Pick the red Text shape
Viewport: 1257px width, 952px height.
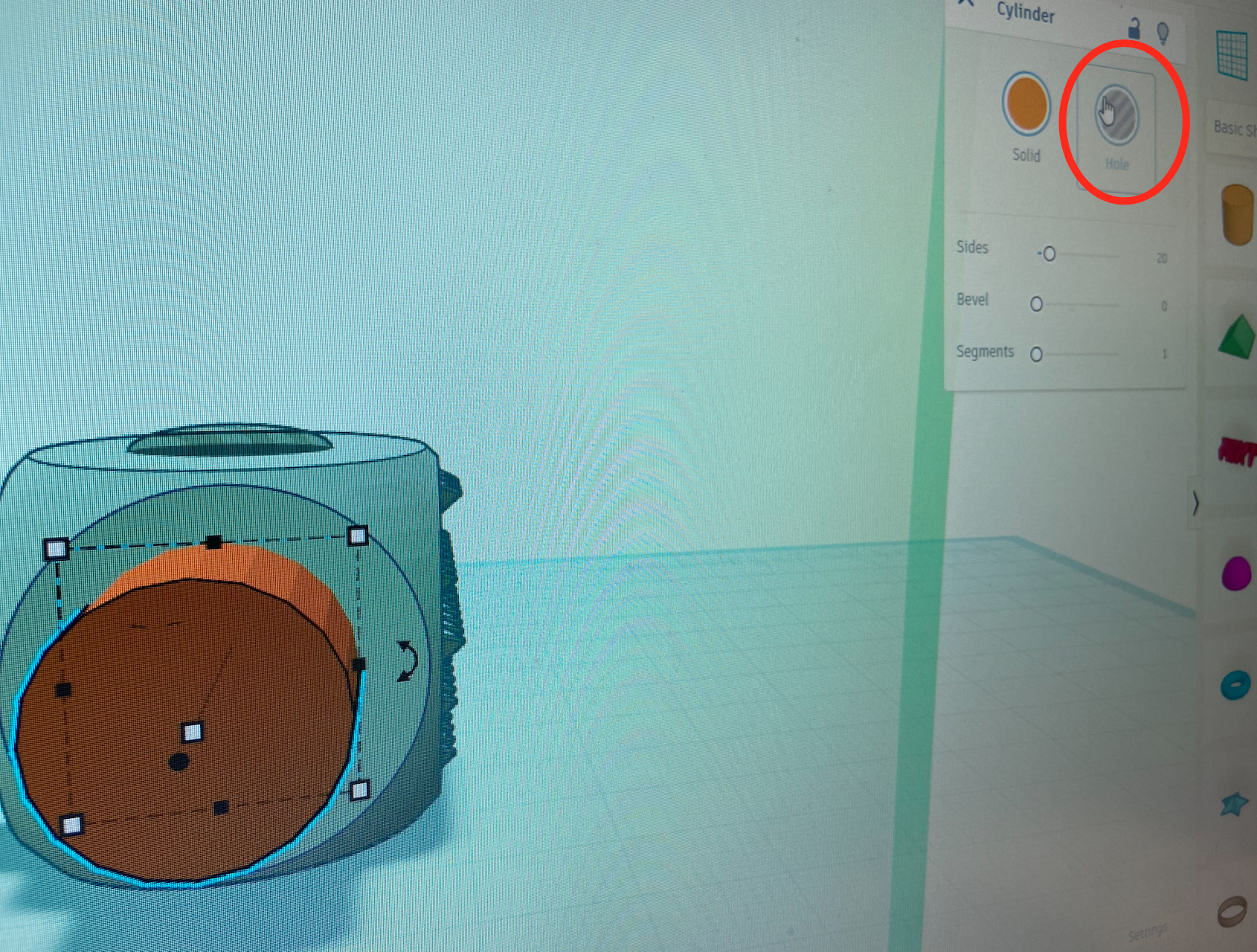click(x=1238, y=451)
